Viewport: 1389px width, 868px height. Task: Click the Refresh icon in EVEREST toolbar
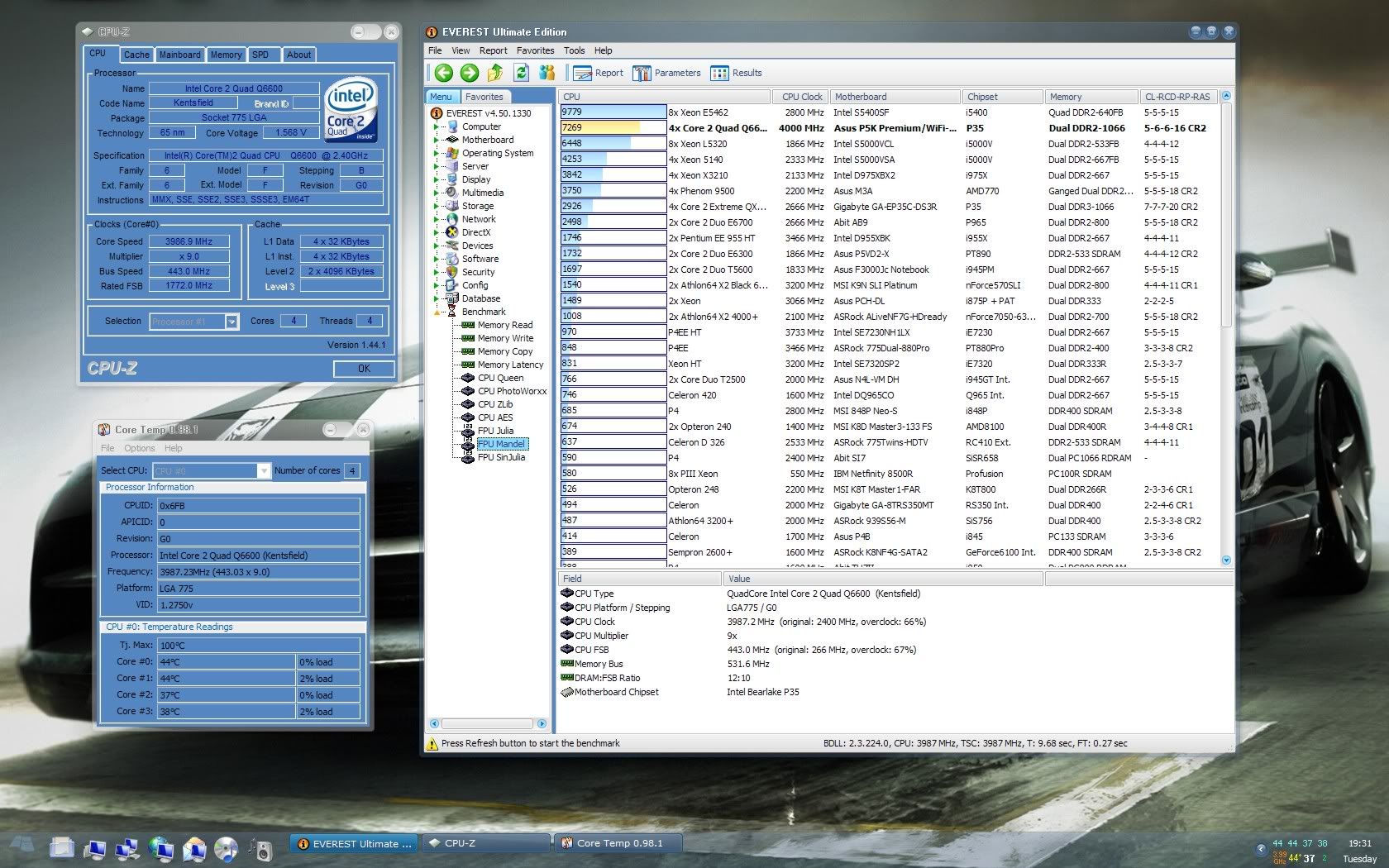(x=522, y=73)
